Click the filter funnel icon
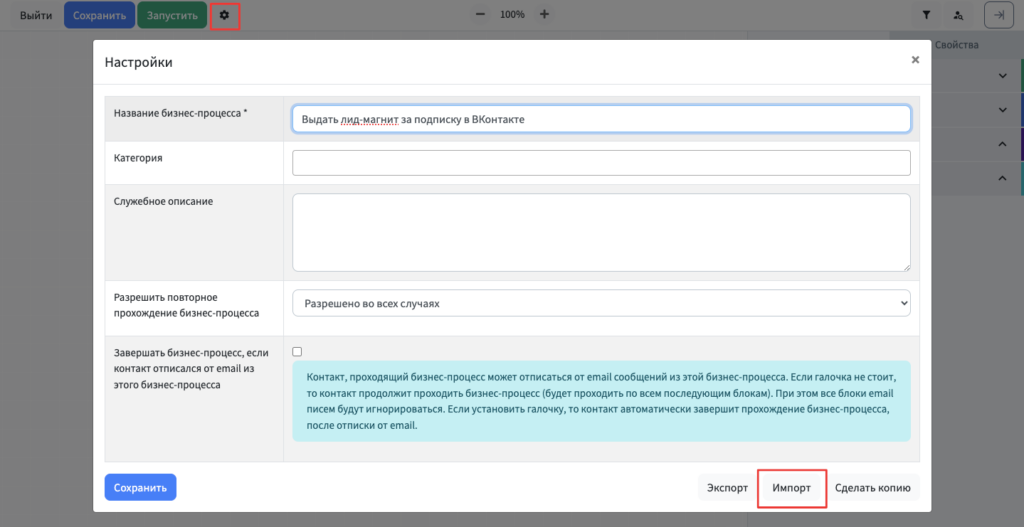This screenshot has width=1024, height=527. (926, 15)
